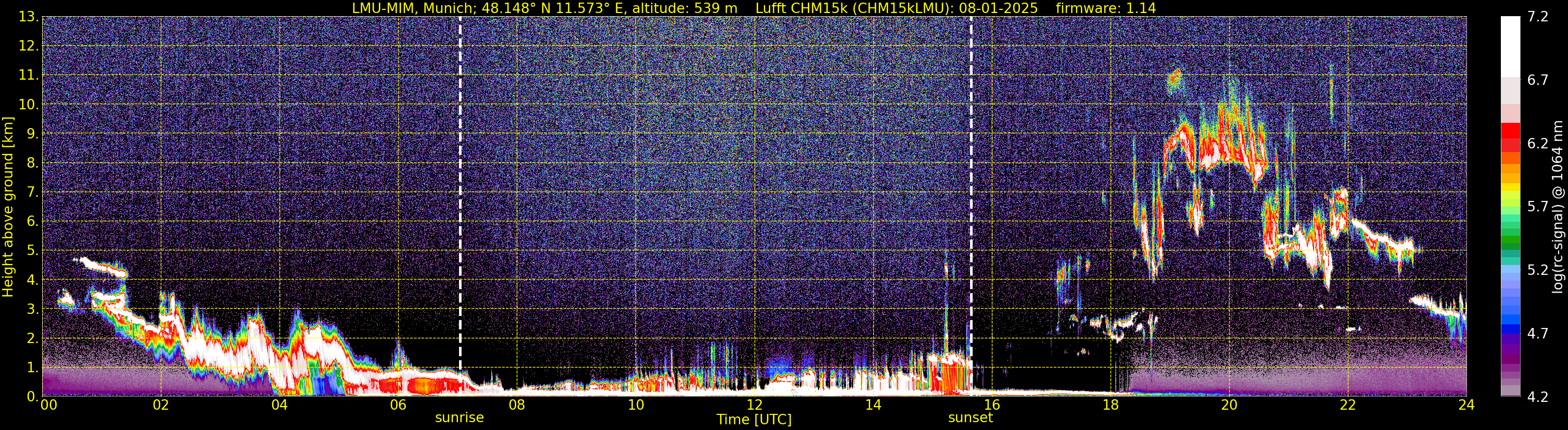This screenshot has height=430, width=1568.
Task: Click the colorbar value "6.7"
Action: [x=1538, y=80]
